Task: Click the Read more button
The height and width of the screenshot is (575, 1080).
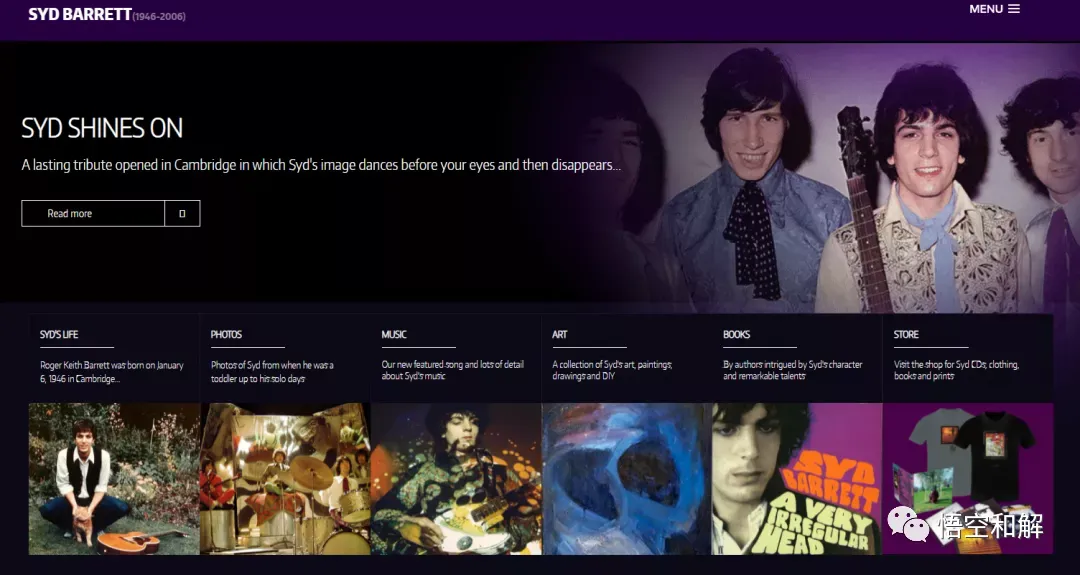Action: coord(93,213)
